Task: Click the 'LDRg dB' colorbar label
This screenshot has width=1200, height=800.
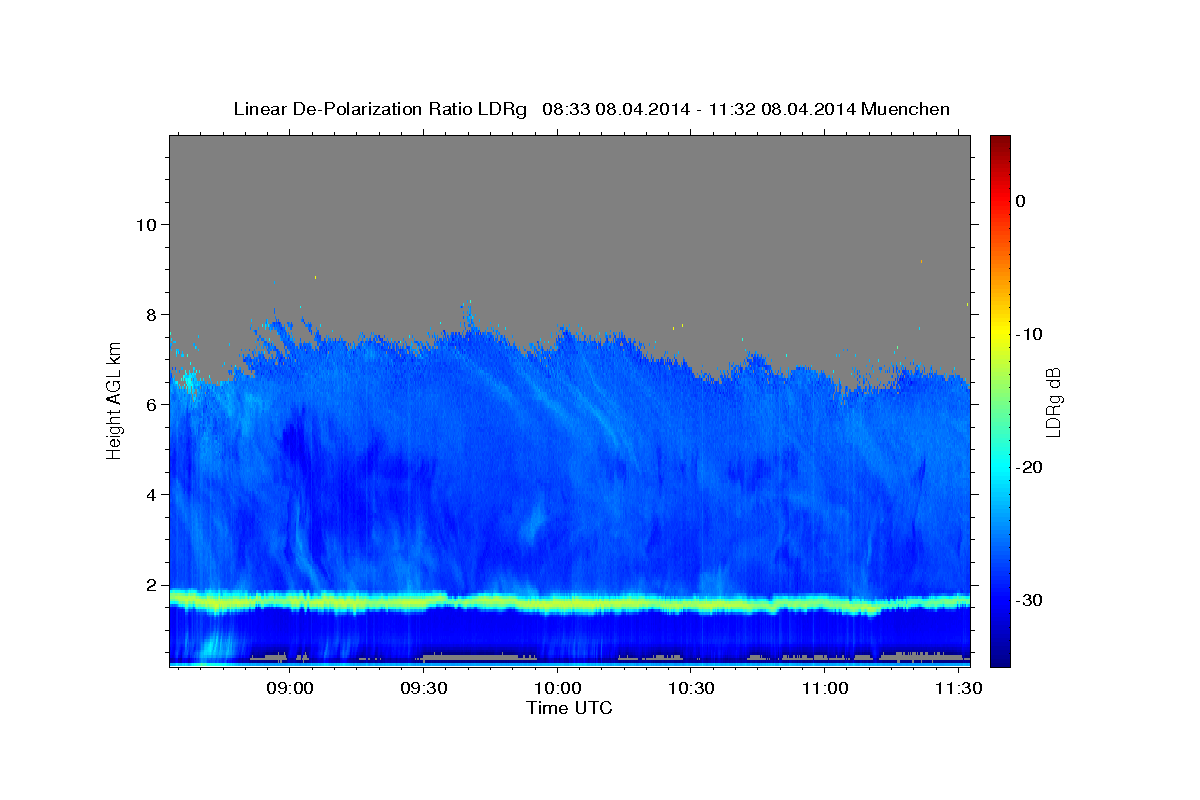Action: tap(1053, 402)
